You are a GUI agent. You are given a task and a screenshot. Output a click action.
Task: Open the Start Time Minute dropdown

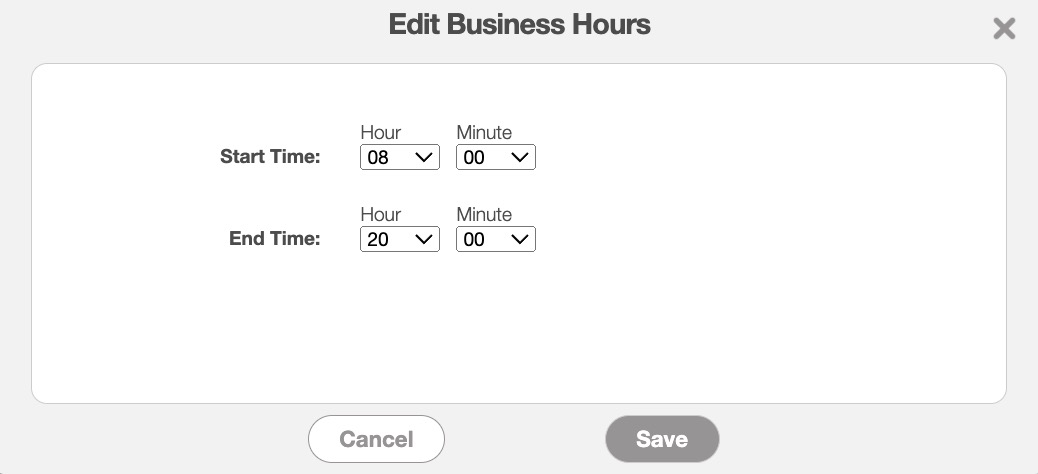point(495,157)
